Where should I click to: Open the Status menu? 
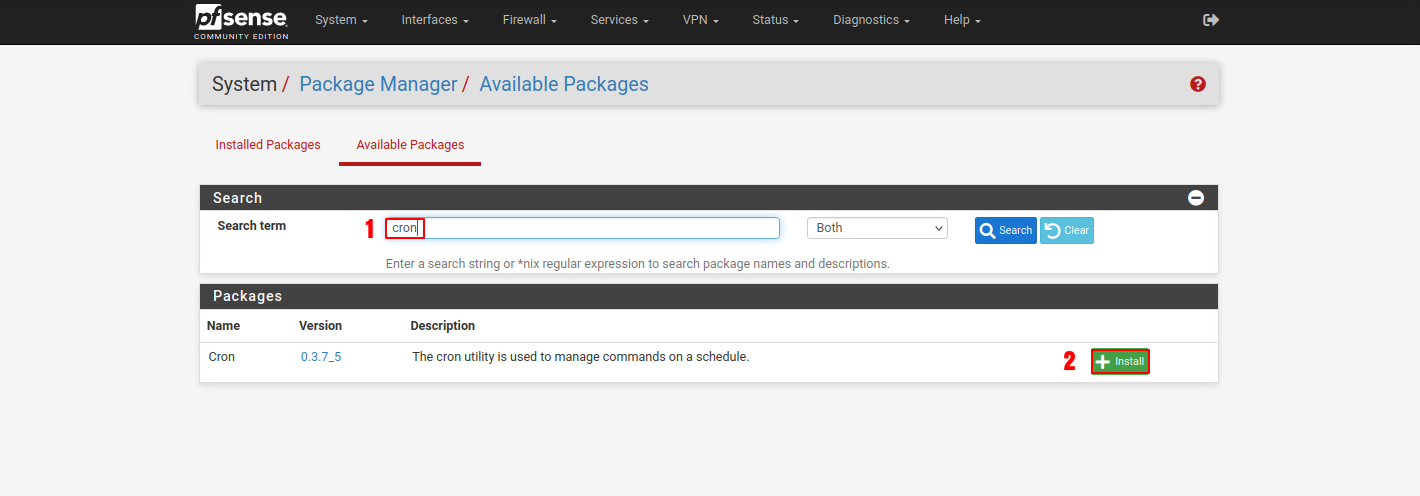(775, 20)
